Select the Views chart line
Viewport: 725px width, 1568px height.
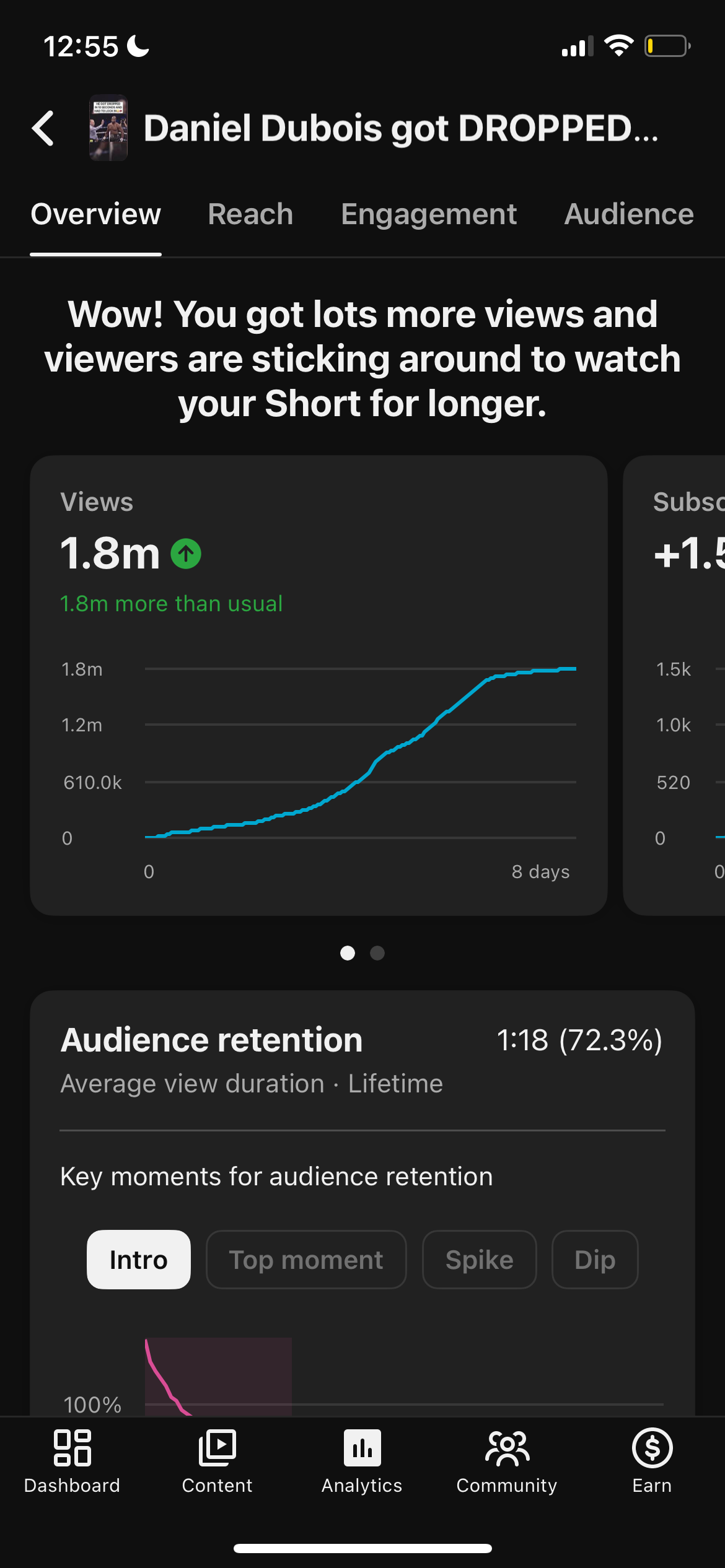click(361, 753)
